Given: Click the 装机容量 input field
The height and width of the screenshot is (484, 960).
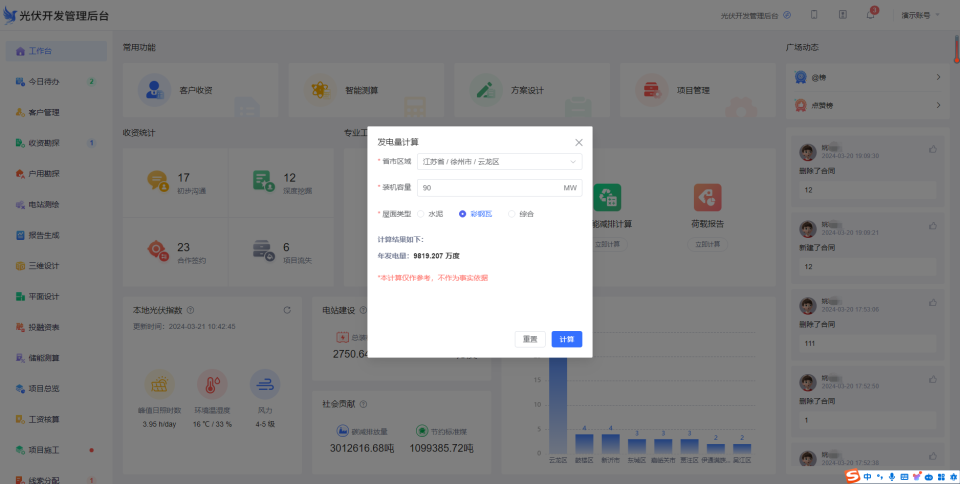Looking at the screenshot, I should pyautogui.click(x=500, y=188).
